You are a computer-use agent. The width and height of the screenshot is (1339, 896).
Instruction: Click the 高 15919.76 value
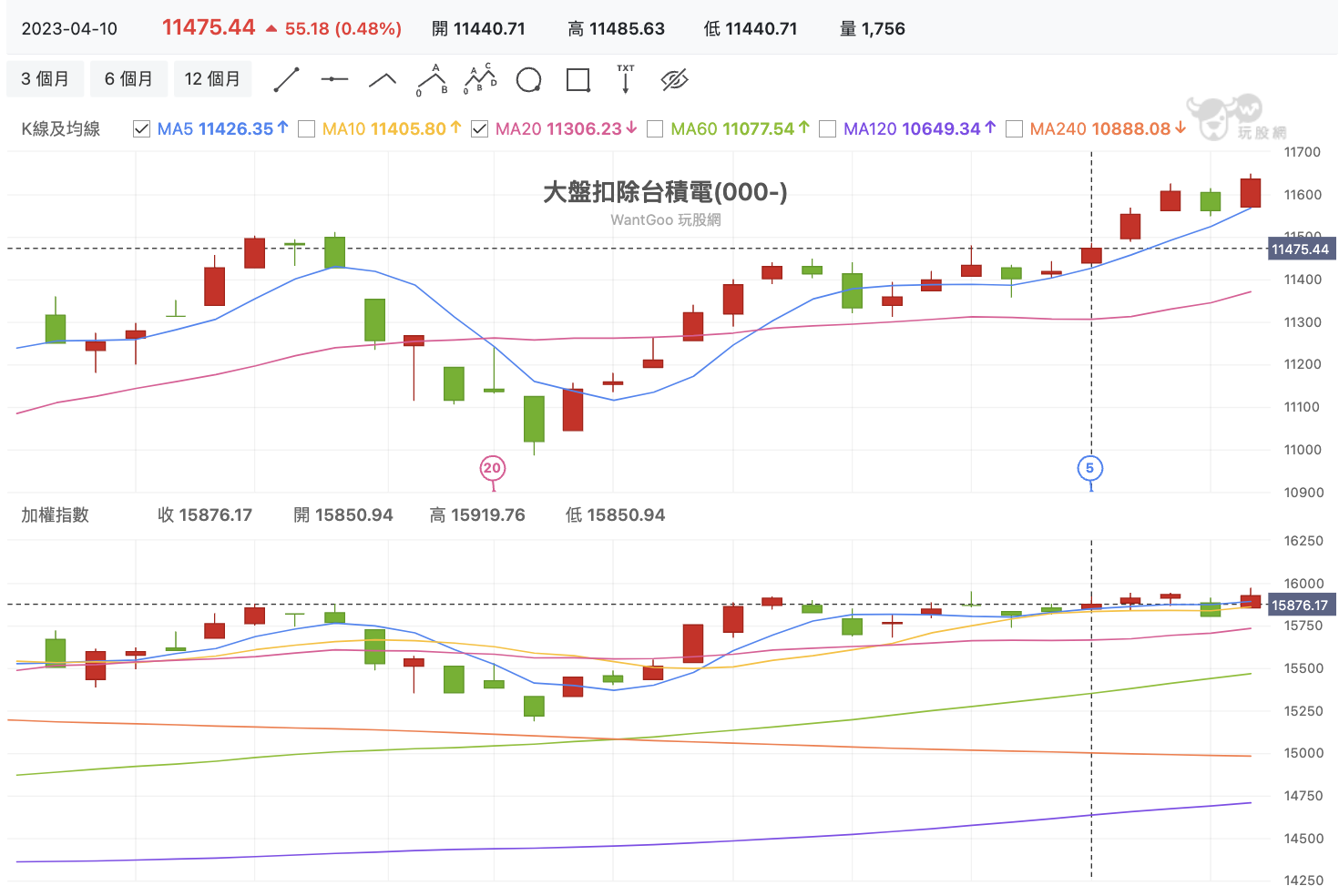(477, 515)
